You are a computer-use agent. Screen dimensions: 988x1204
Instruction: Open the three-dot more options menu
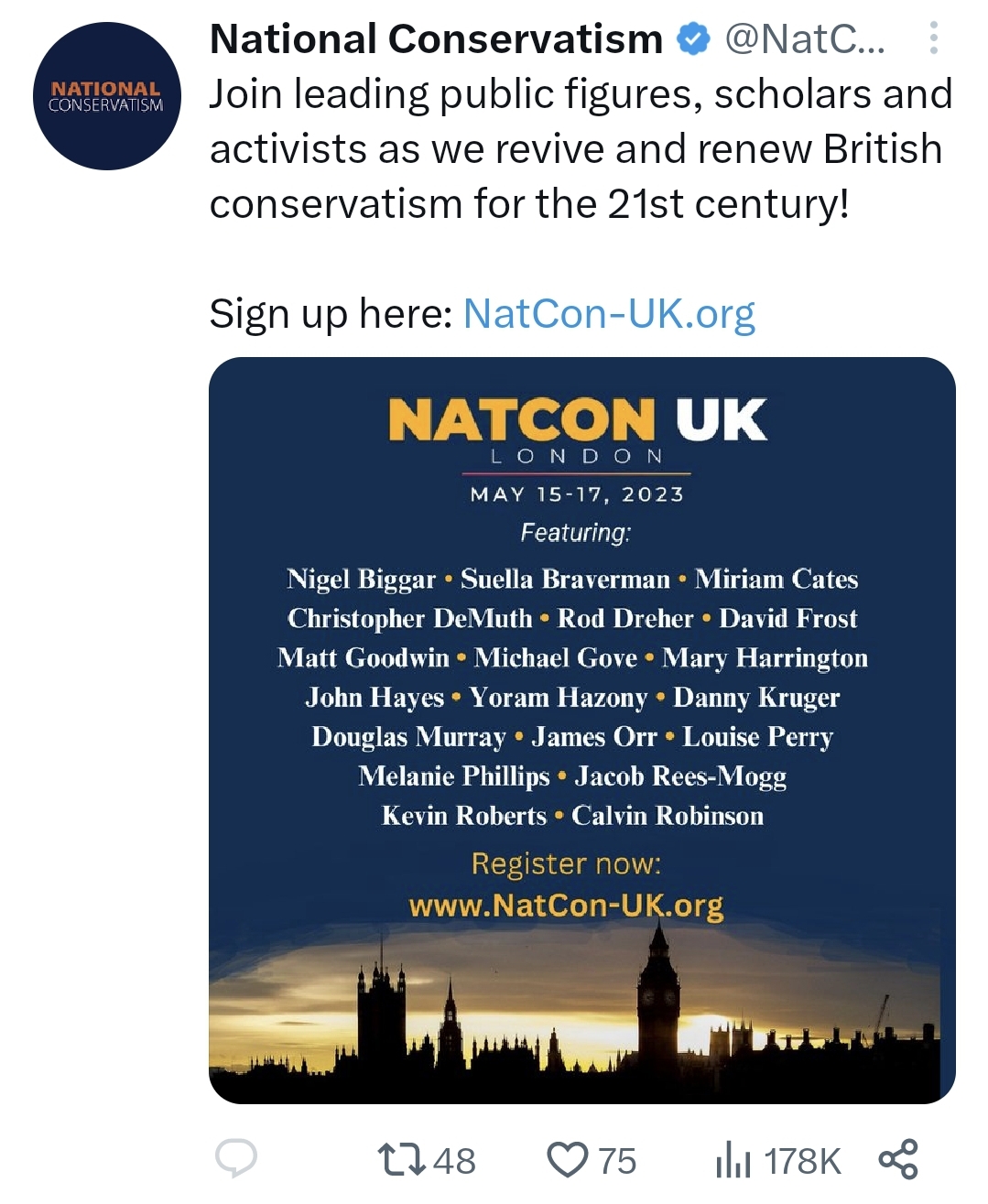(933, 38)
